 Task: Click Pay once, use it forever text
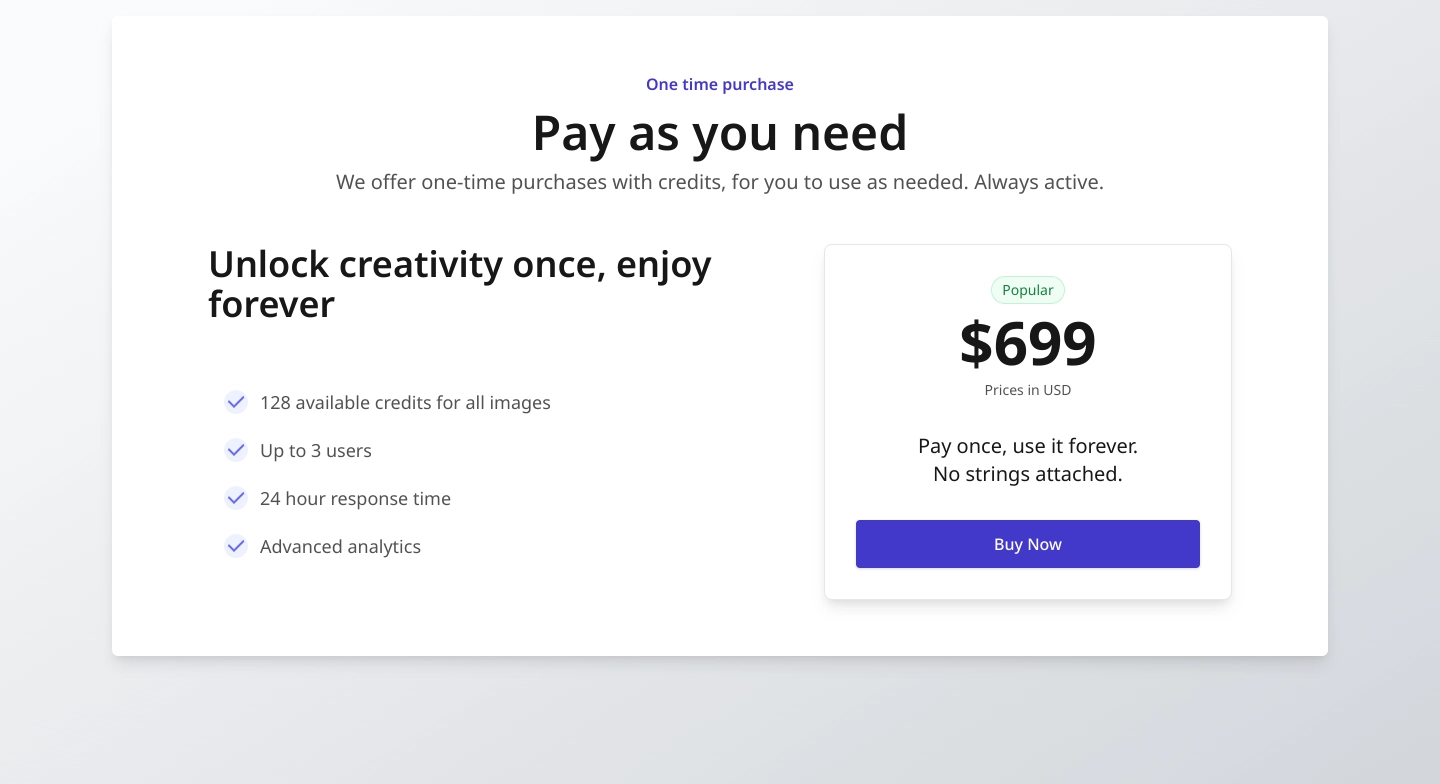1027,446
